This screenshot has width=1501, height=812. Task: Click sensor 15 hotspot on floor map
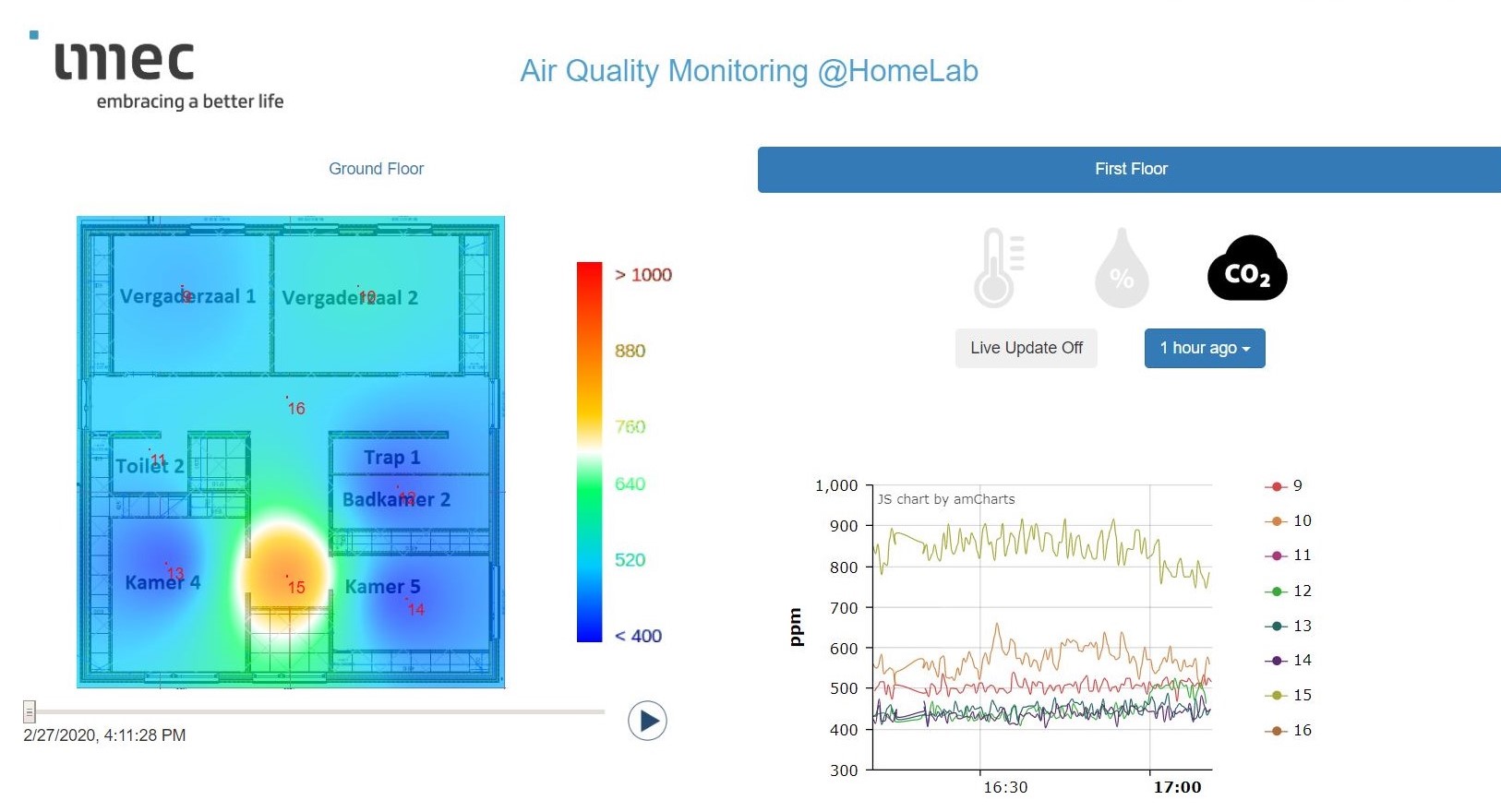point(294,586)
